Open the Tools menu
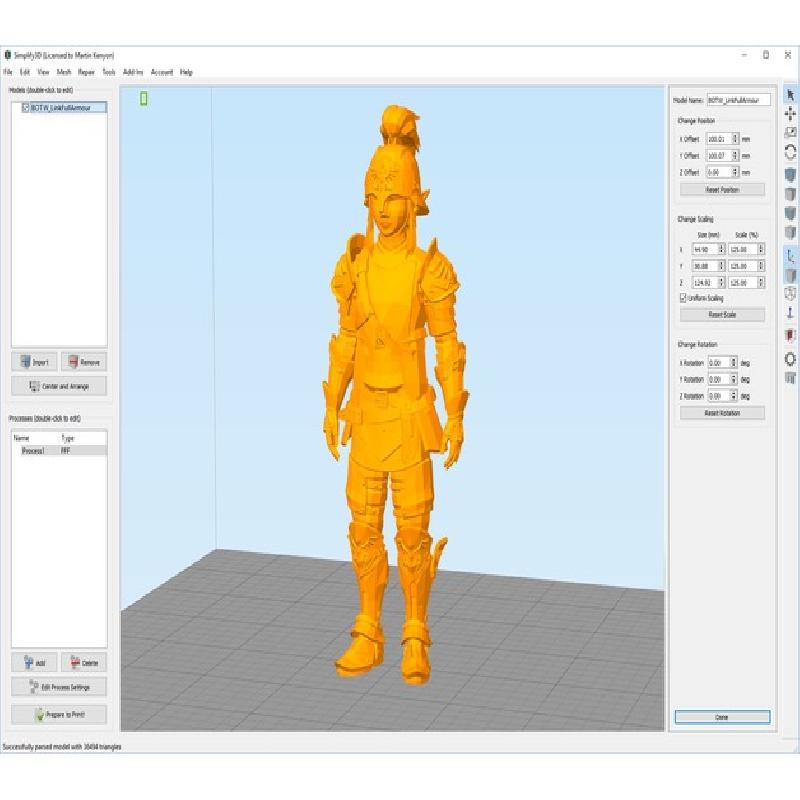This screenshot has width=800, height=800. (109, 72)
